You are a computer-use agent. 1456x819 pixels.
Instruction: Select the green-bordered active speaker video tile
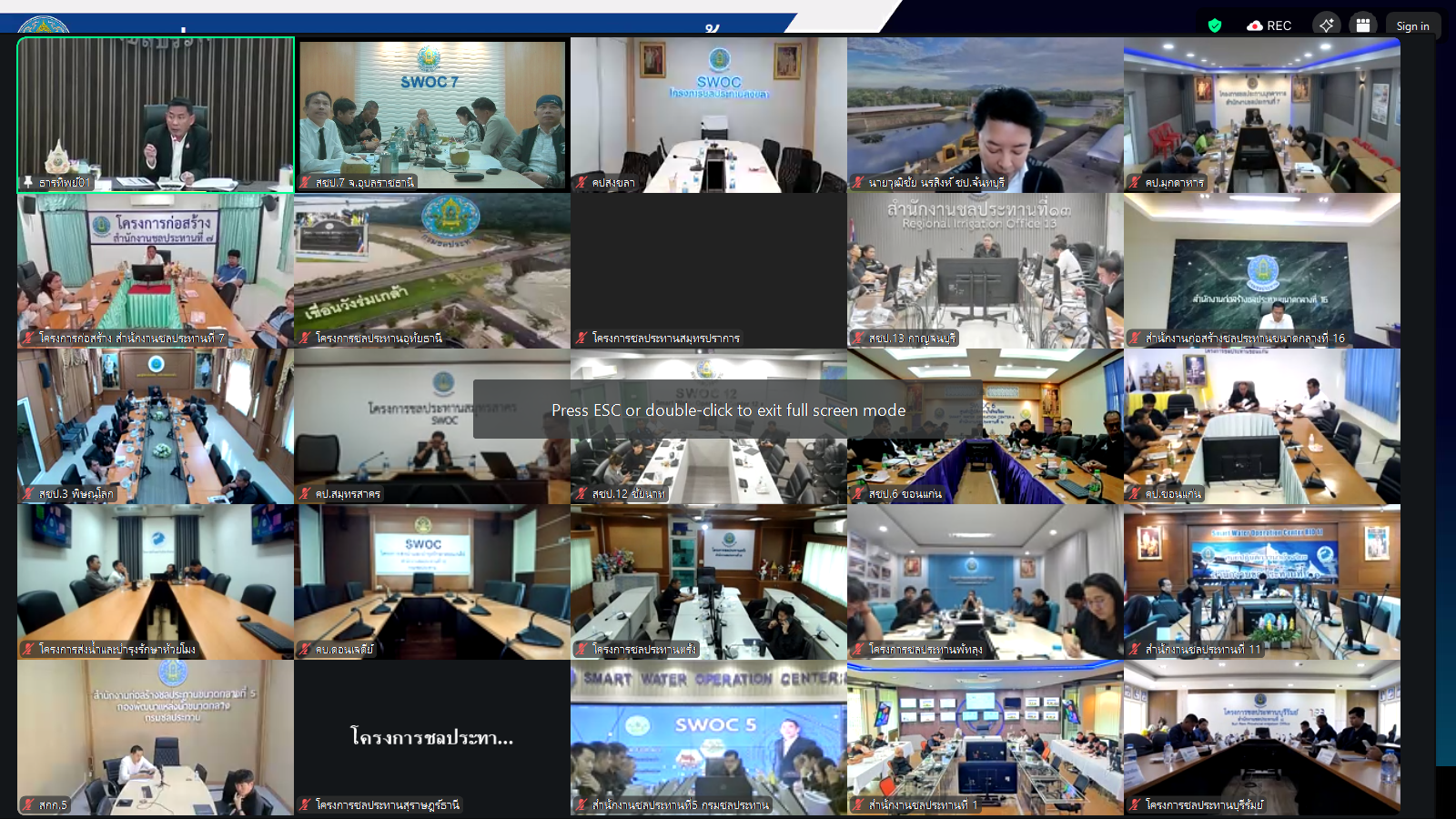point(156,109)
